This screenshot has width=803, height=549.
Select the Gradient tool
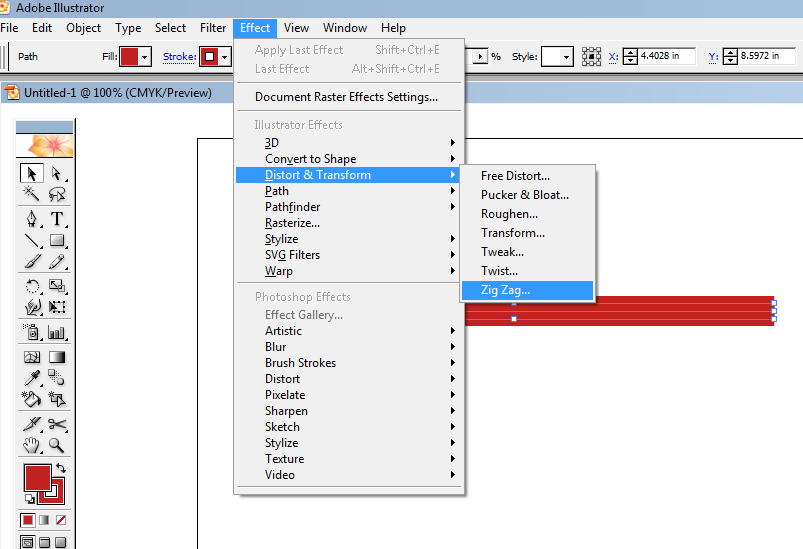[x=57, y=357]
